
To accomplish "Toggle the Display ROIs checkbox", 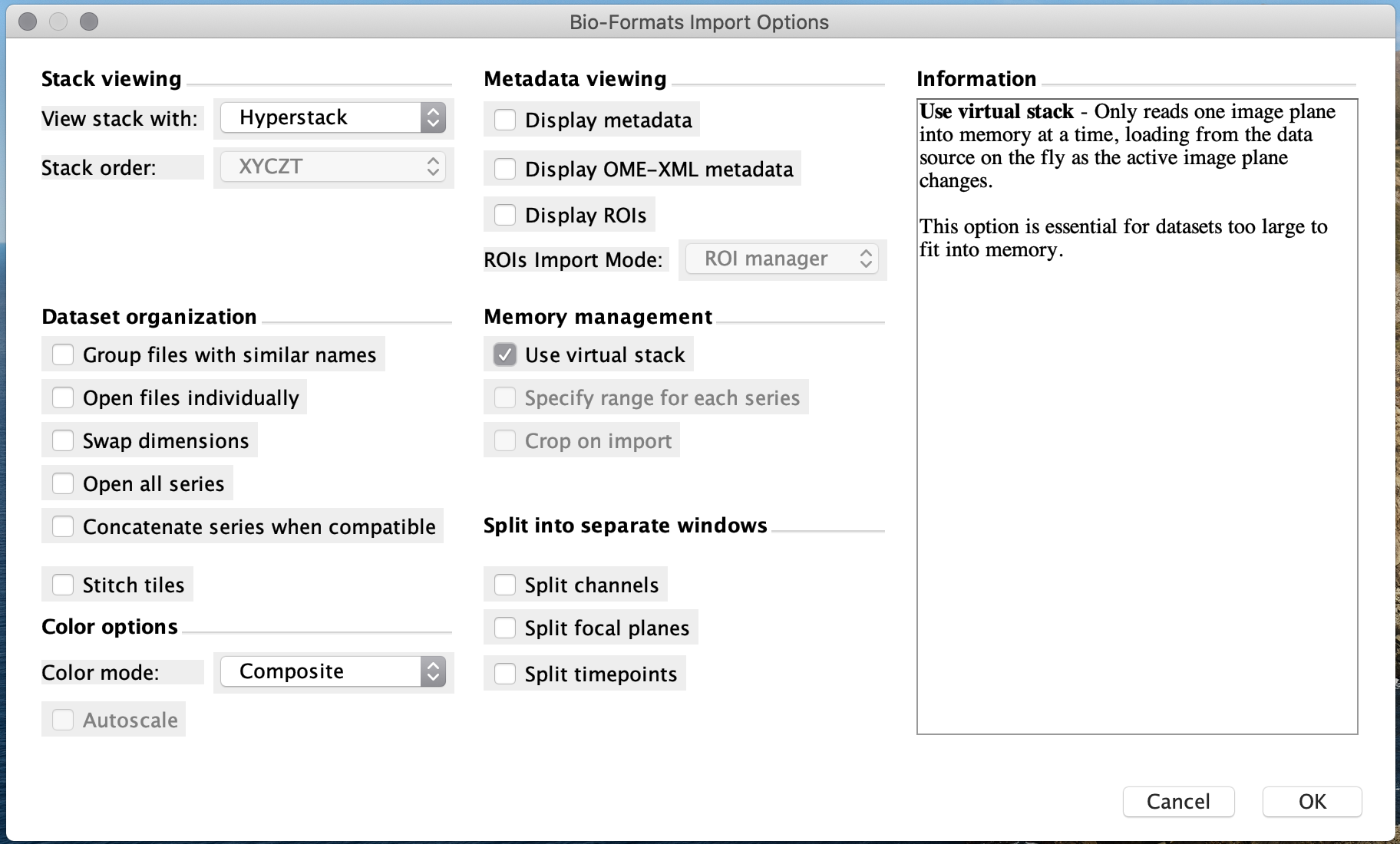I will tap(505, 215).
